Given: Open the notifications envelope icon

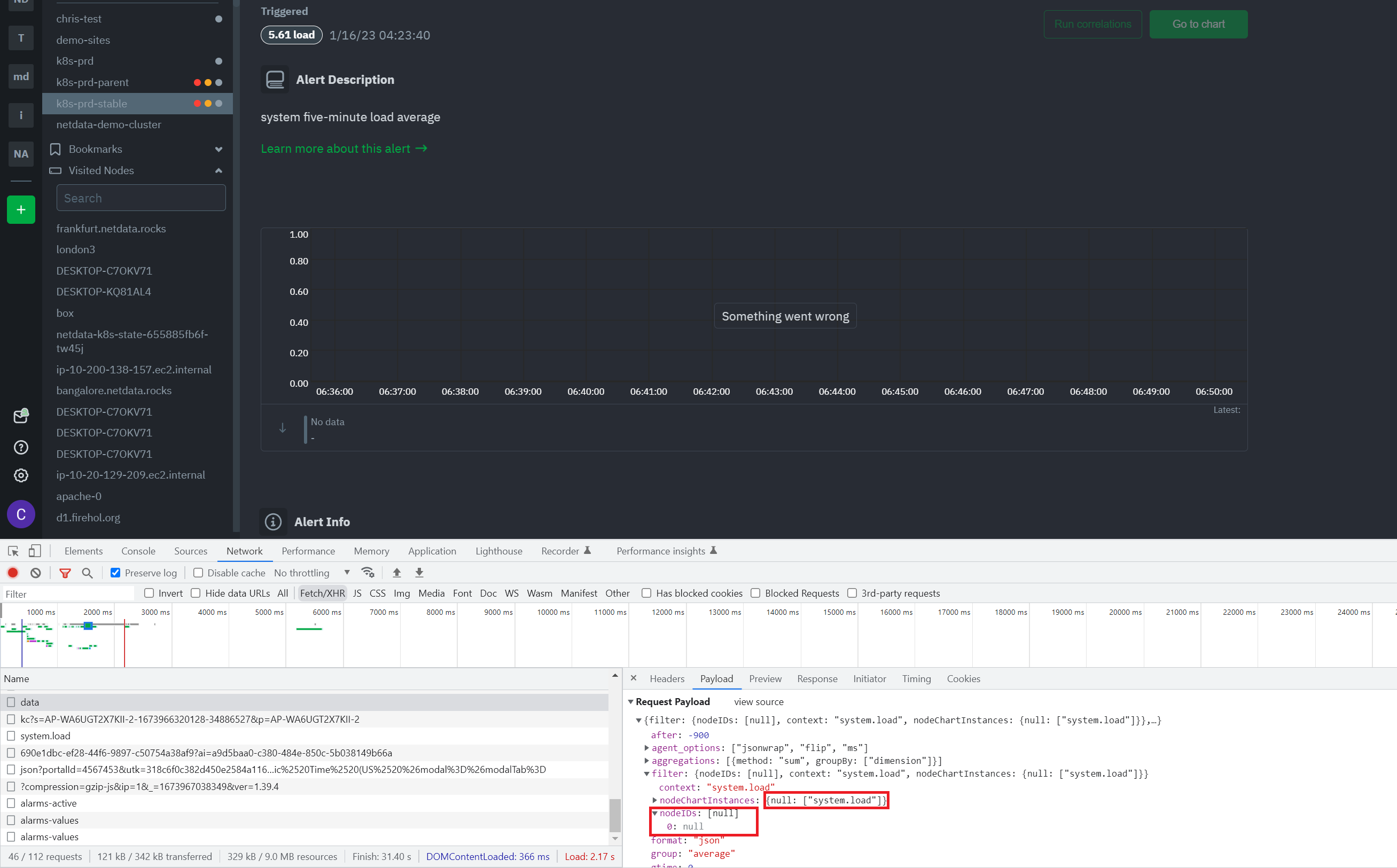Looking at the screenshot, I should (x=21, y=416).
